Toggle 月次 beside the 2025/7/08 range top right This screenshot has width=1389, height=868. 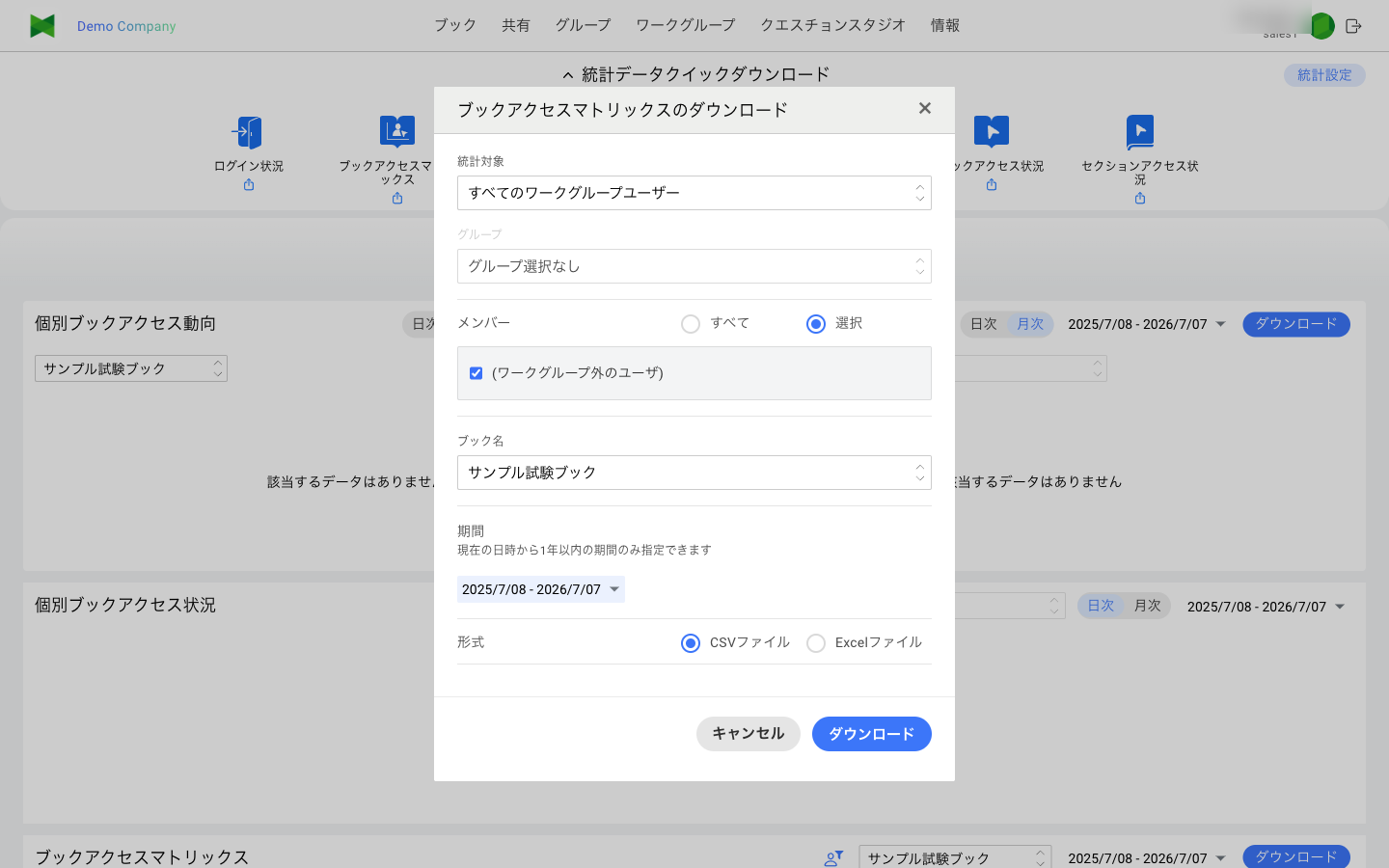pyautogui.click(x=1030, y=324)
